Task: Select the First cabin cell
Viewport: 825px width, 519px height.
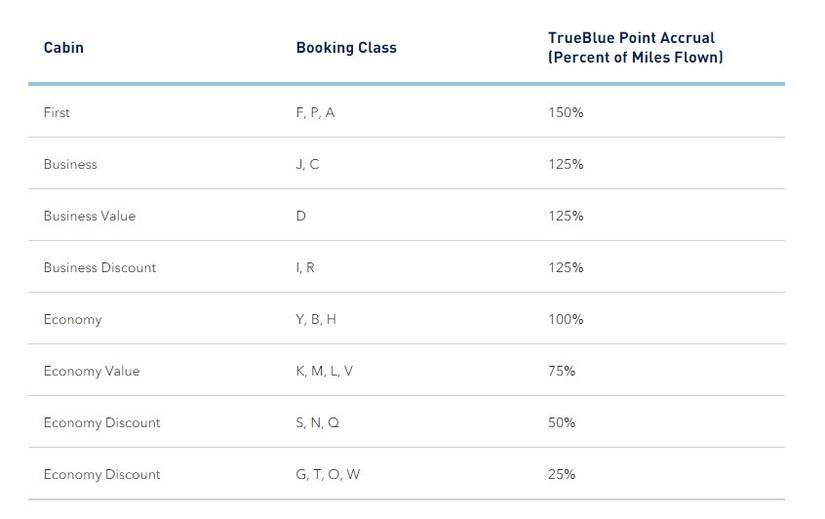Action: click(x=57, y=113)
